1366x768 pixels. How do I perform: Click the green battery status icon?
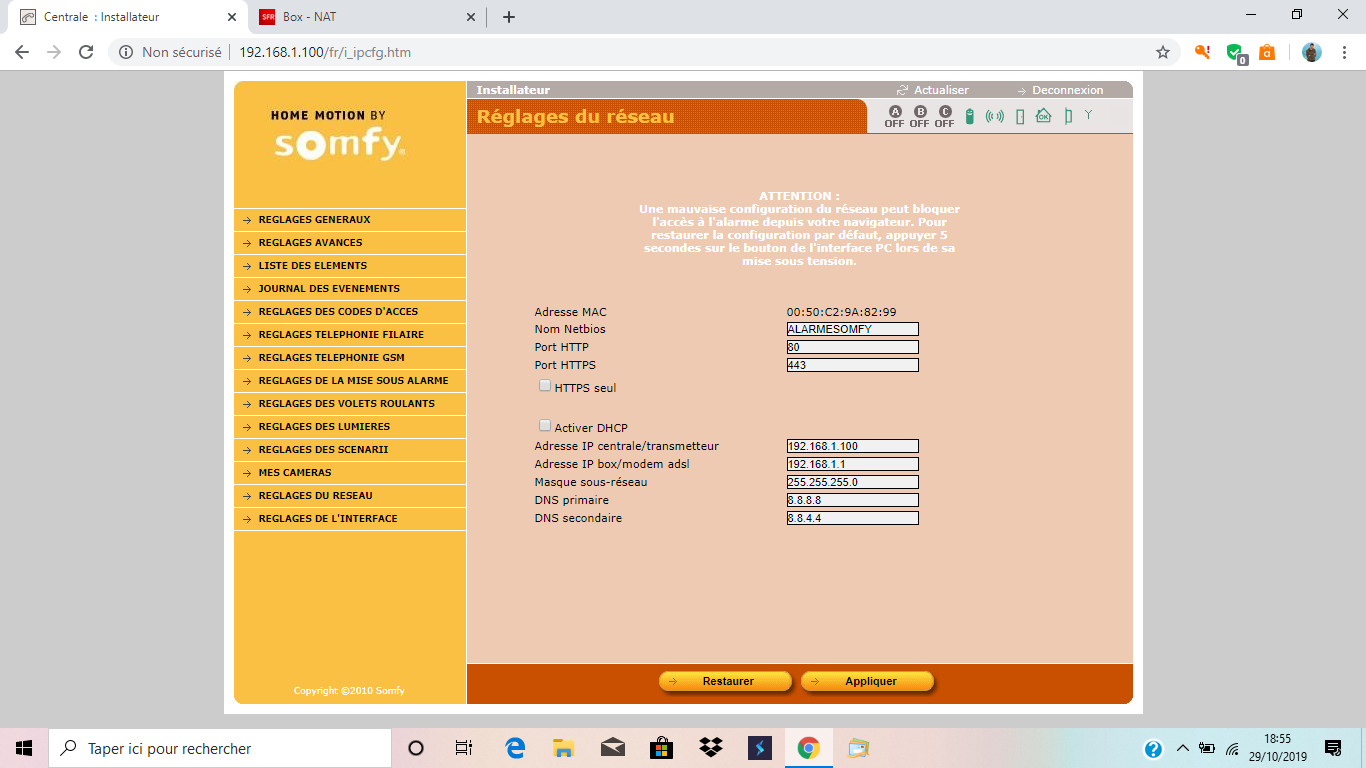click(969, 116)
